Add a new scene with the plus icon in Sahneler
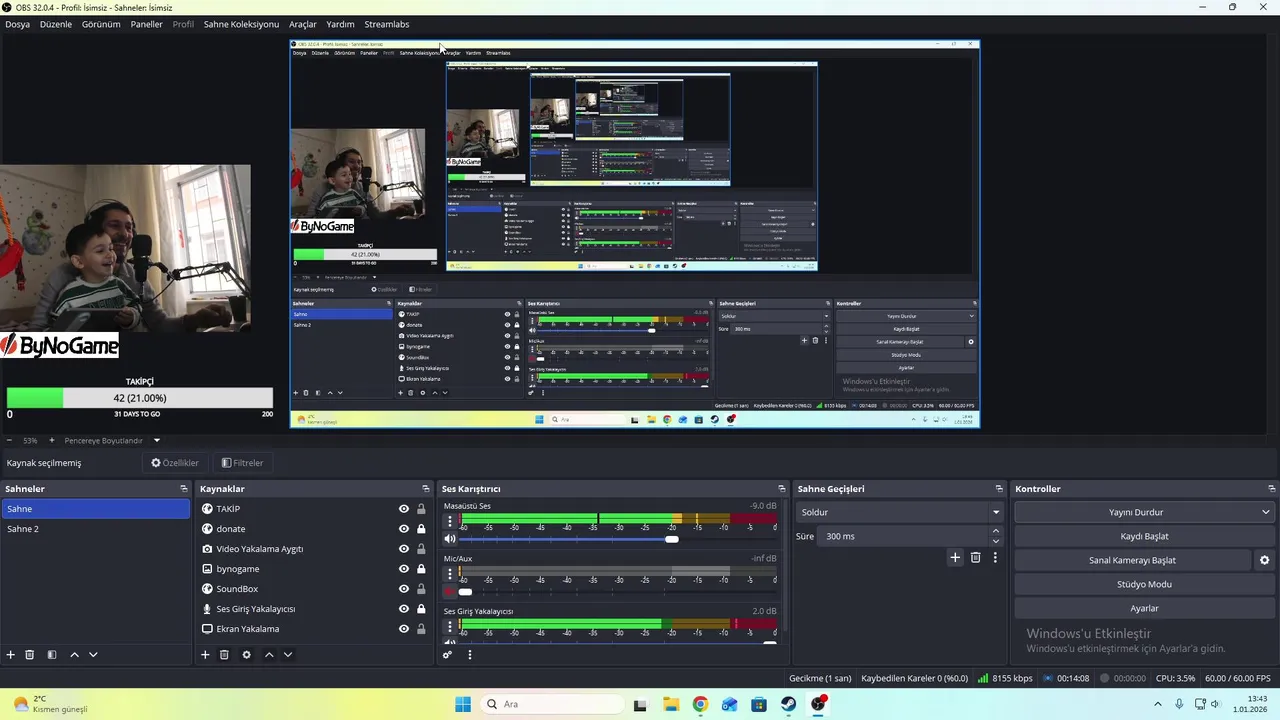 click(x=11, y=655)
